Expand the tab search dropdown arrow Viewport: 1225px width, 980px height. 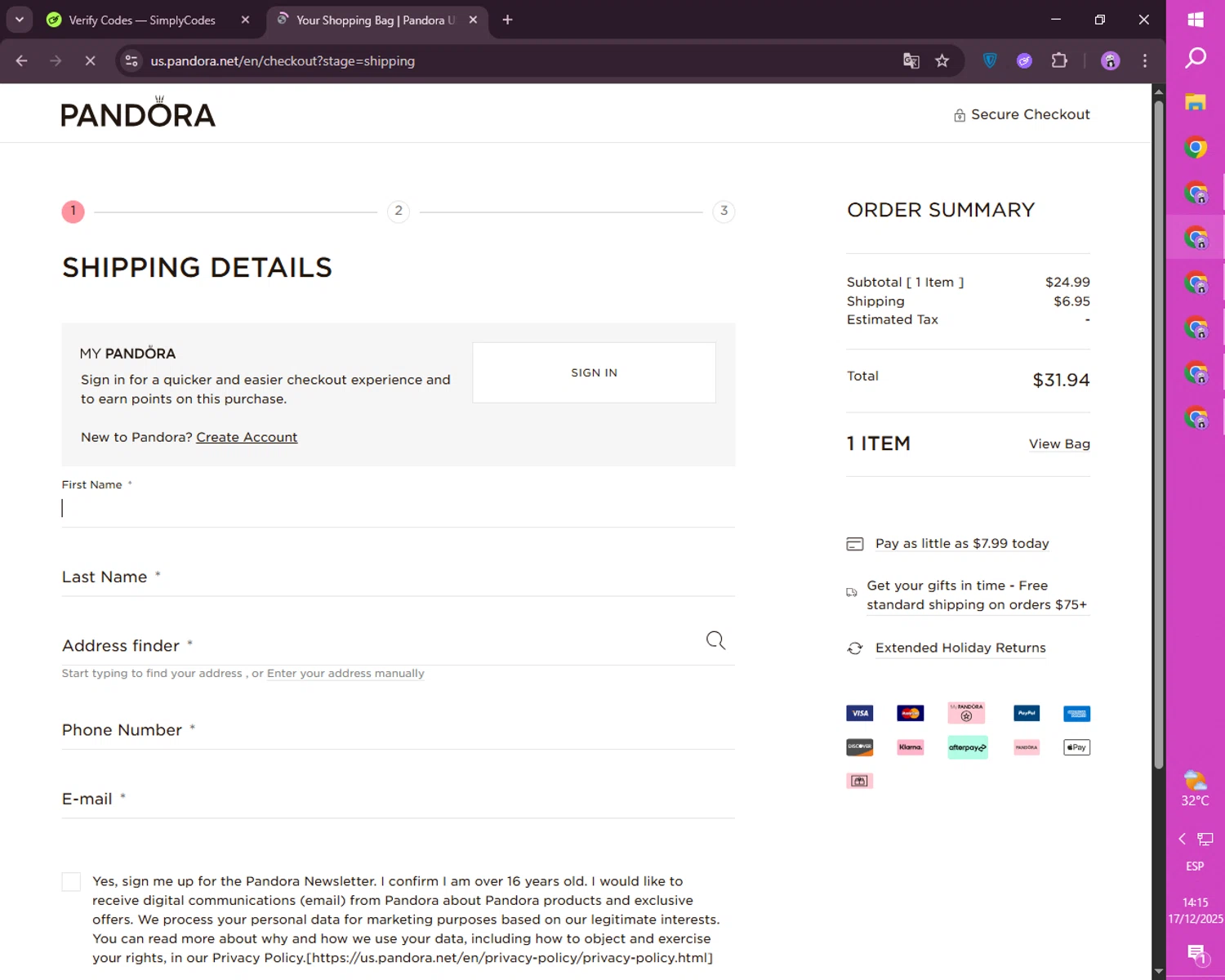click(x=20, y=20)
